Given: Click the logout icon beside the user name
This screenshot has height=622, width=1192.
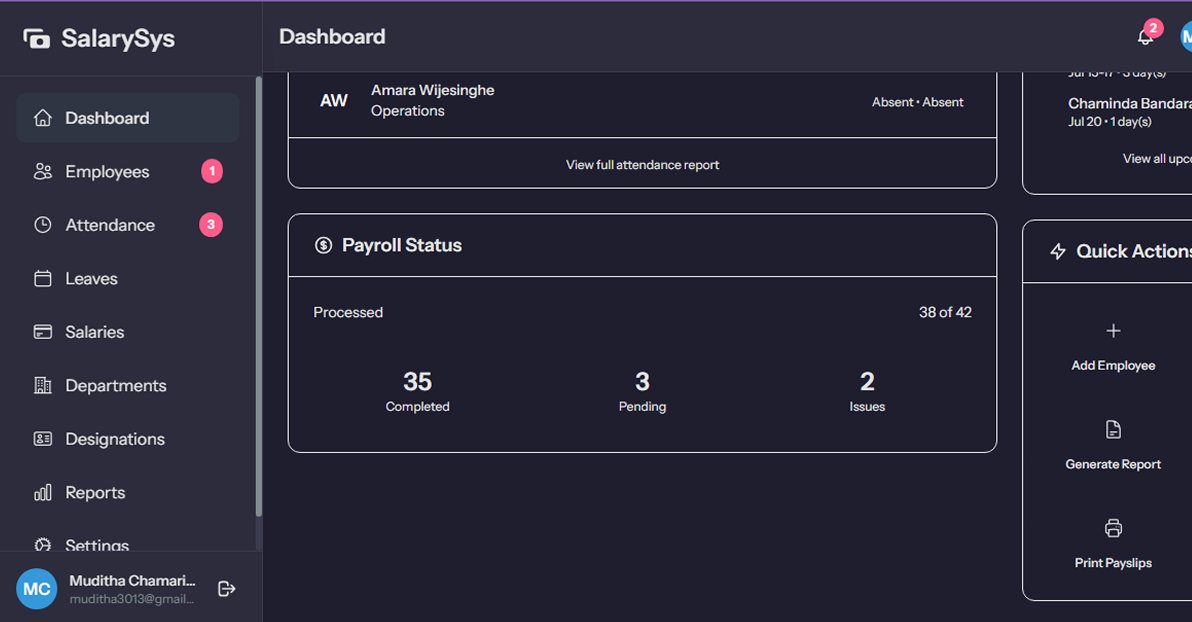Looking at the screenshot, I should tap(227, 589).
